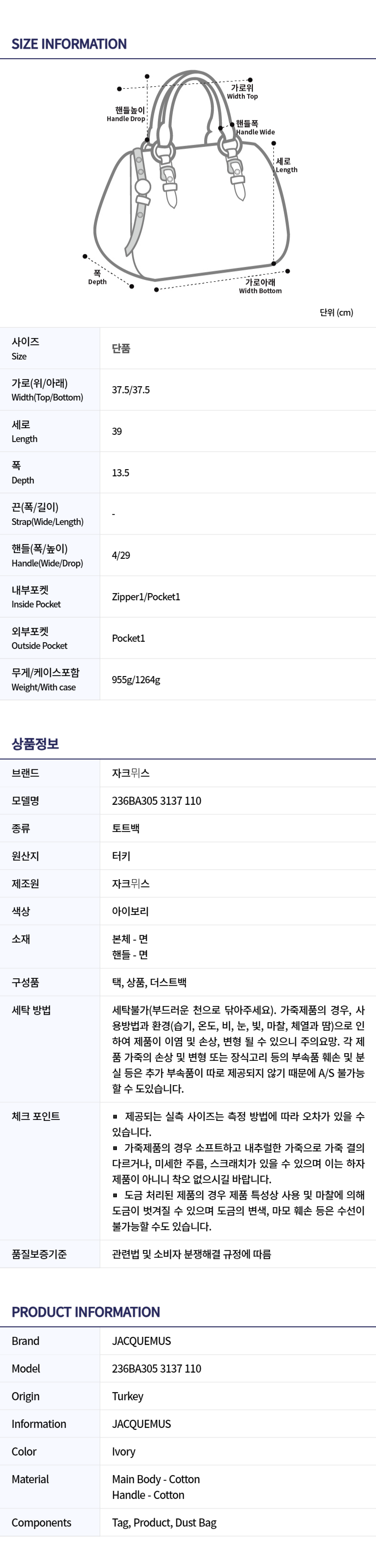Select the 13.5 depth value
Viewport: 376px width, 1568px height.
pos(121,473)
